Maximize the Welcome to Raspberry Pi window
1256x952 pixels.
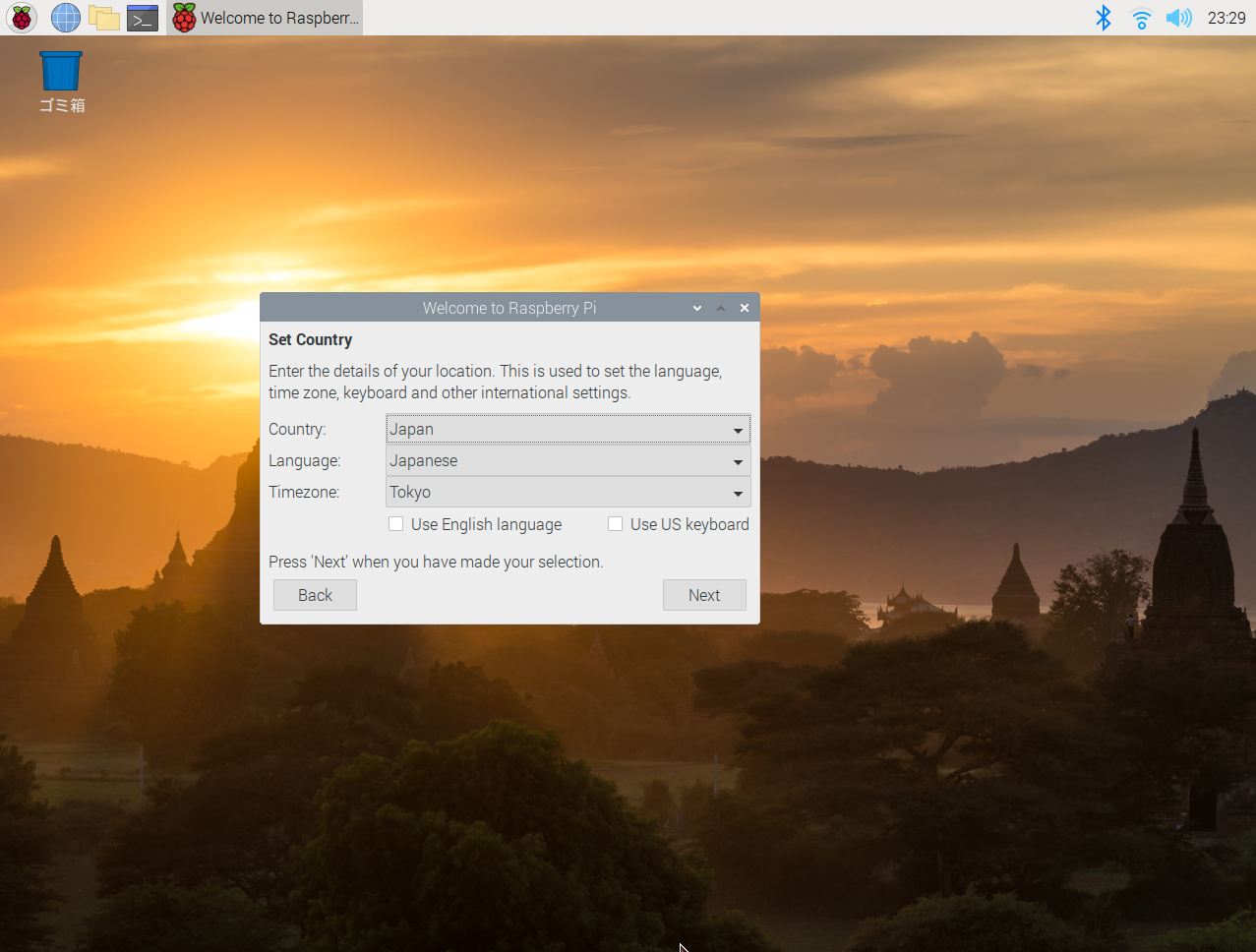click(721, 308)
